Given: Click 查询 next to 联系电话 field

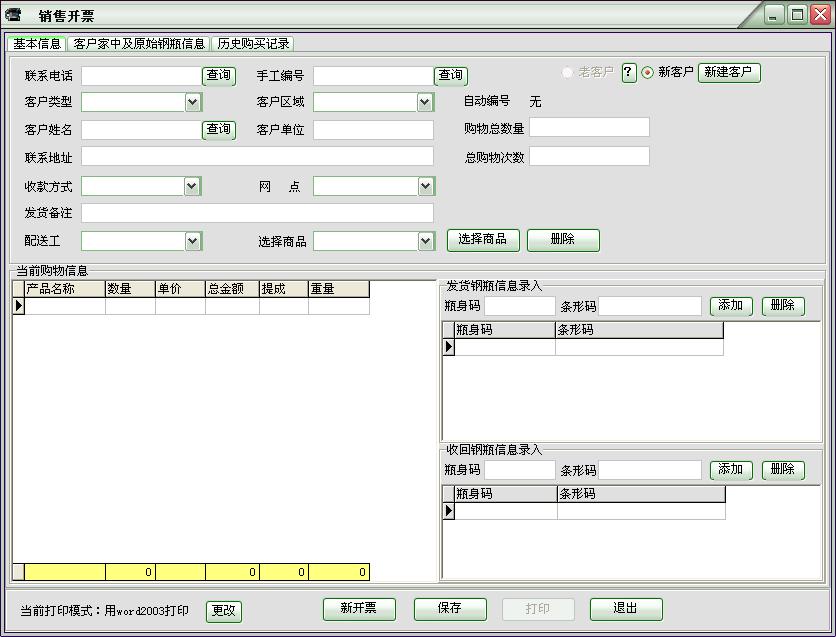Looking at the screenshot, I should tap(219, 76).
